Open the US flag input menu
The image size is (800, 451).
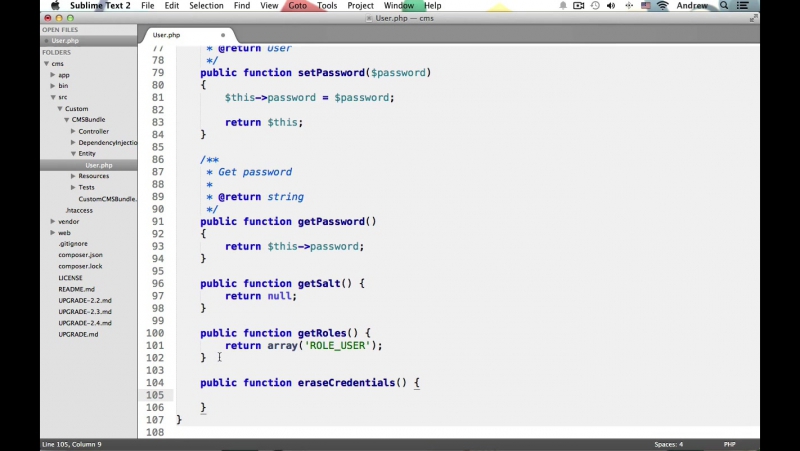(645, 6)
